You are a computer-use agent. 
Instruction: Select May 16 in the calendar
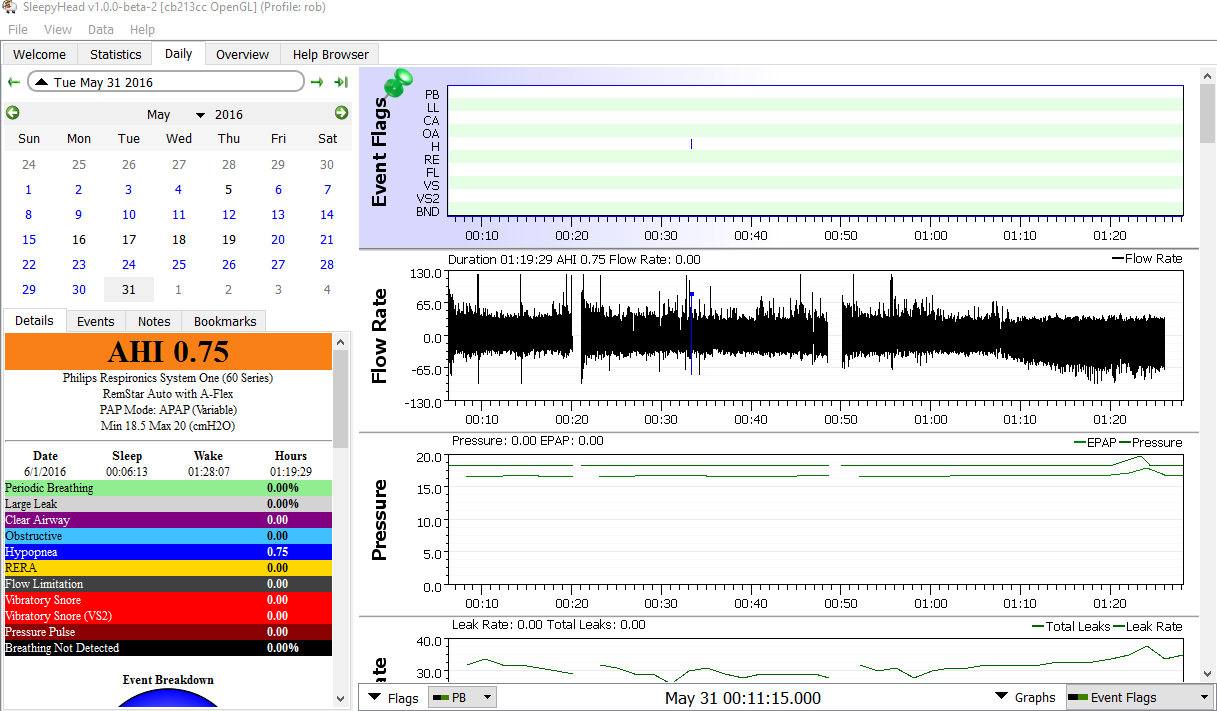point(79,240)
